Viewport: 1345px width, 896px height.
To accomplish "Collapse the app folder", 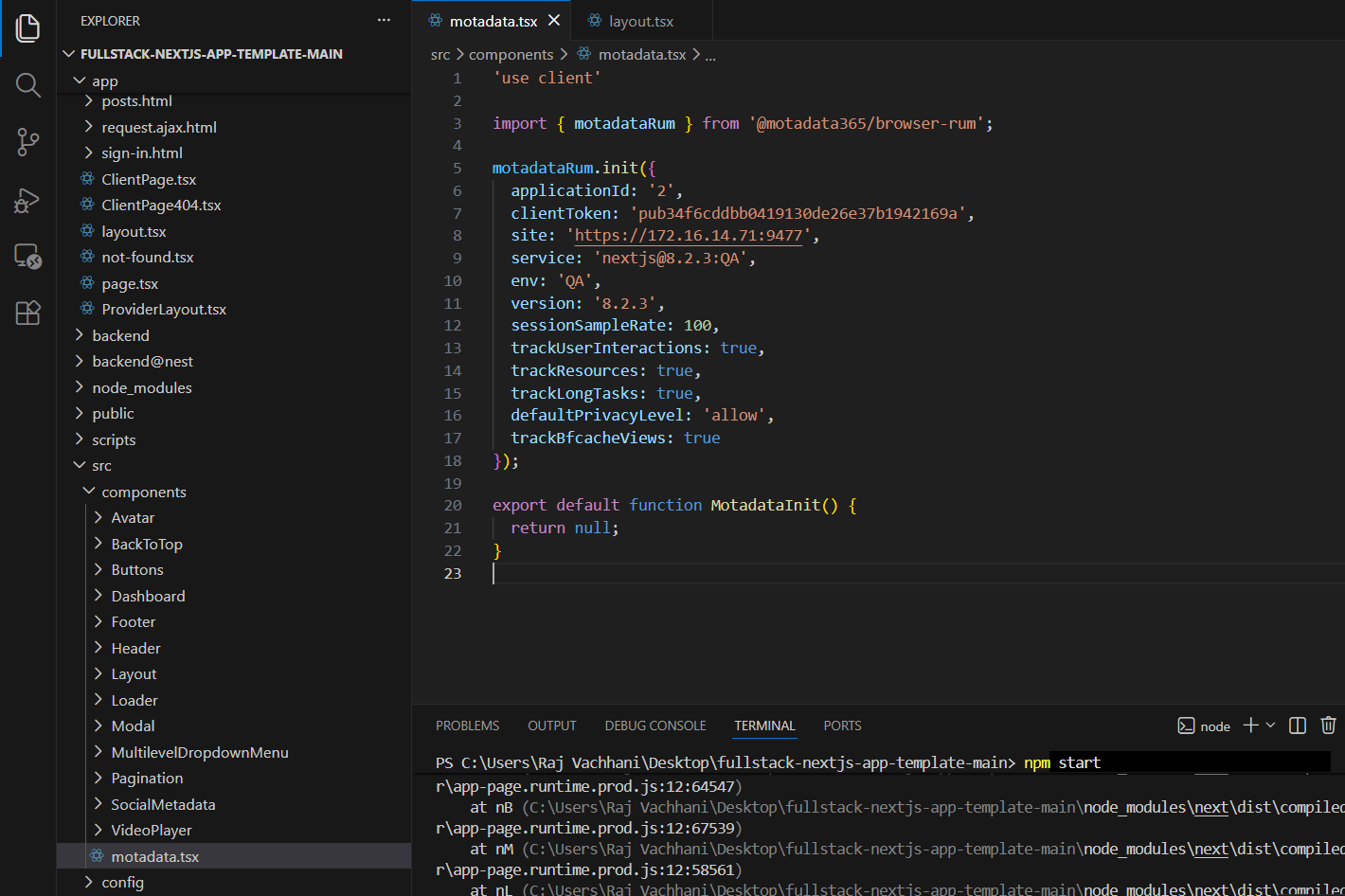I will 234,81.
